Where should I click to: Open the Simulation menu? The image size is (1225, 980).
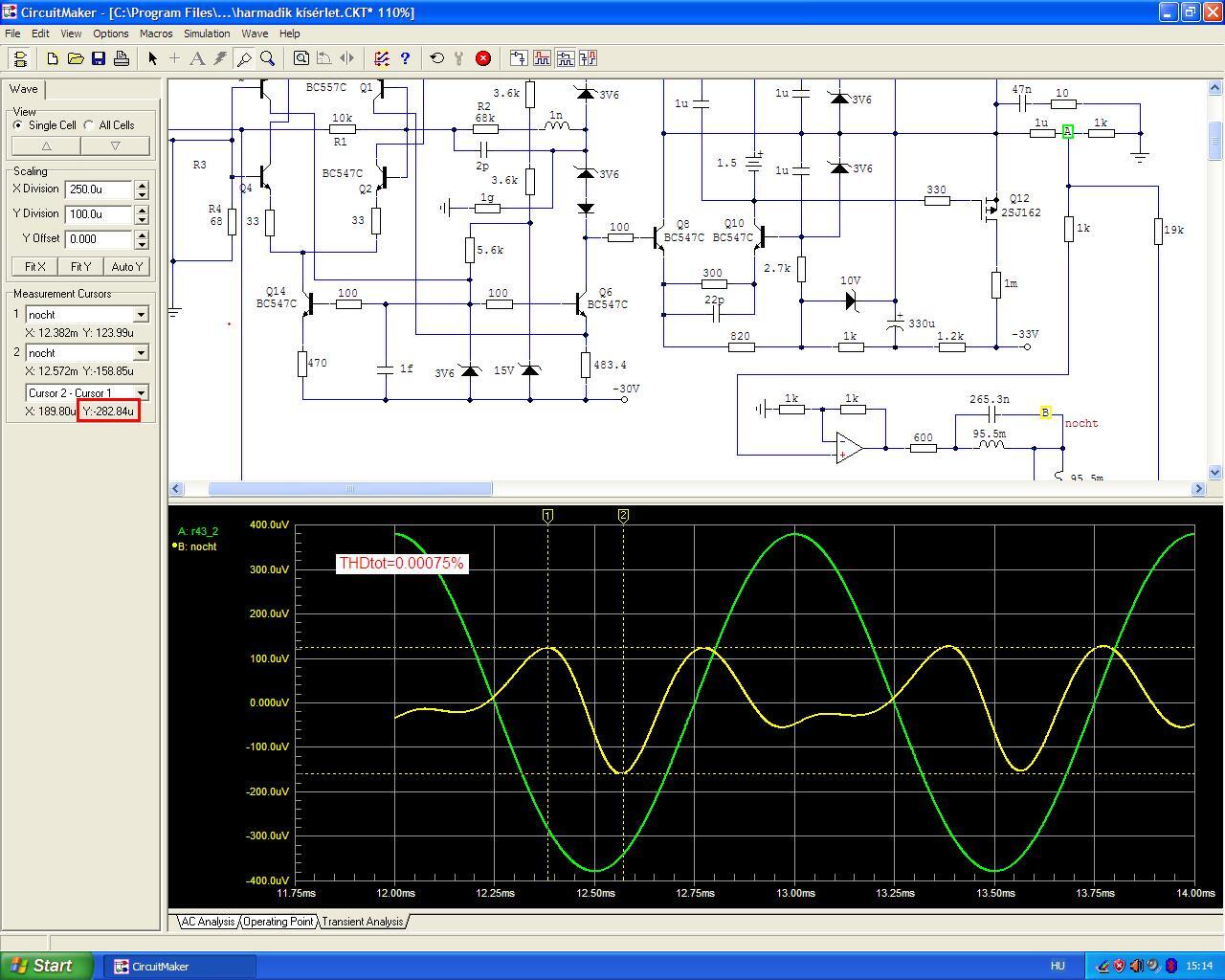click(x=207, y=33)
